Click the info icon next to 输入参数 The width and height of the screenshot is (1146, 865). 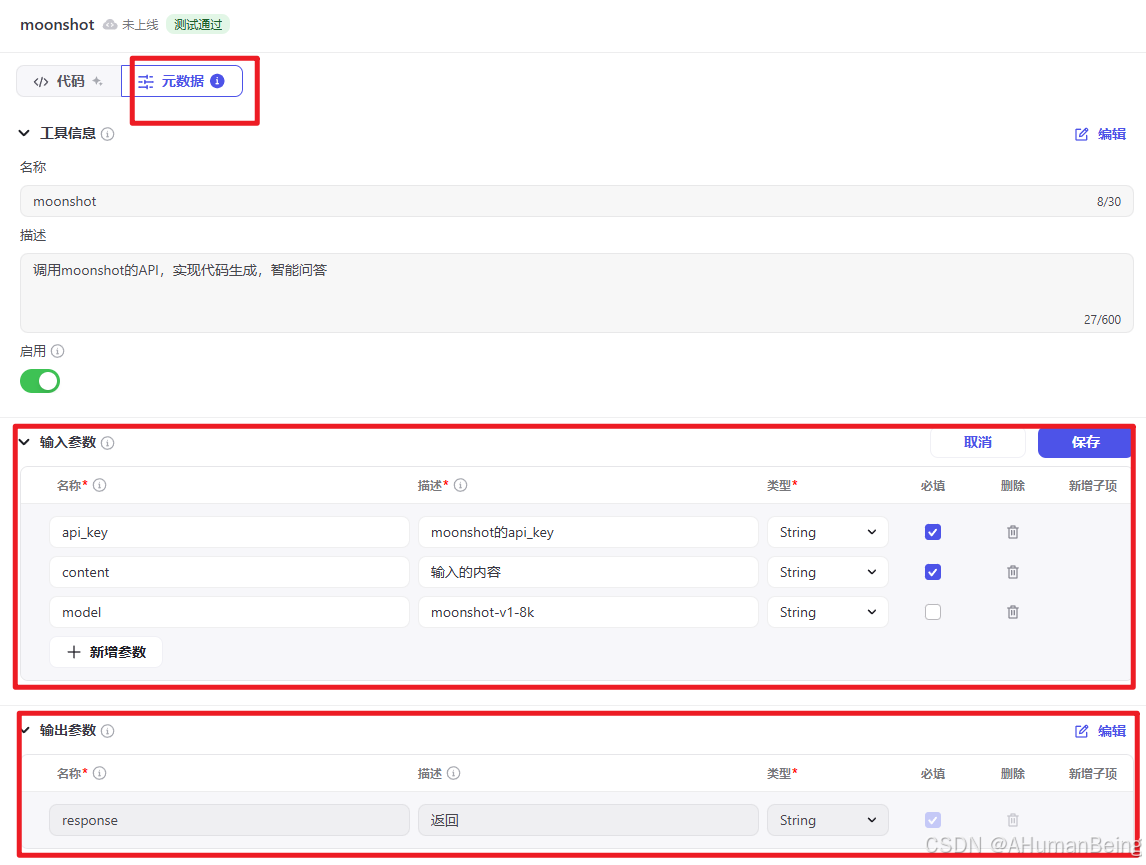click(108, 442)
